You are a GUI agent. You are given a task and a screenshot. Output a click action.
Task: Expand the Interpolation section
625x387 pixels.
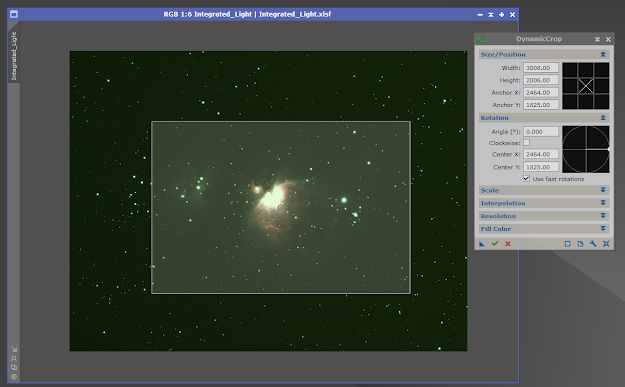603,203
